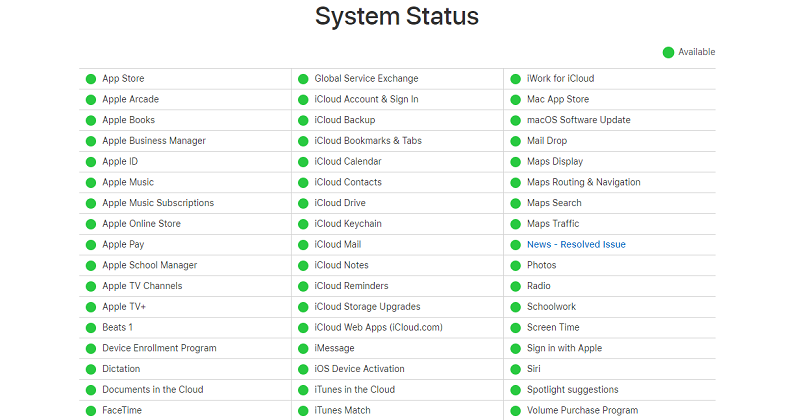Click Maps Routing & Navigation label

coord(584,182)
